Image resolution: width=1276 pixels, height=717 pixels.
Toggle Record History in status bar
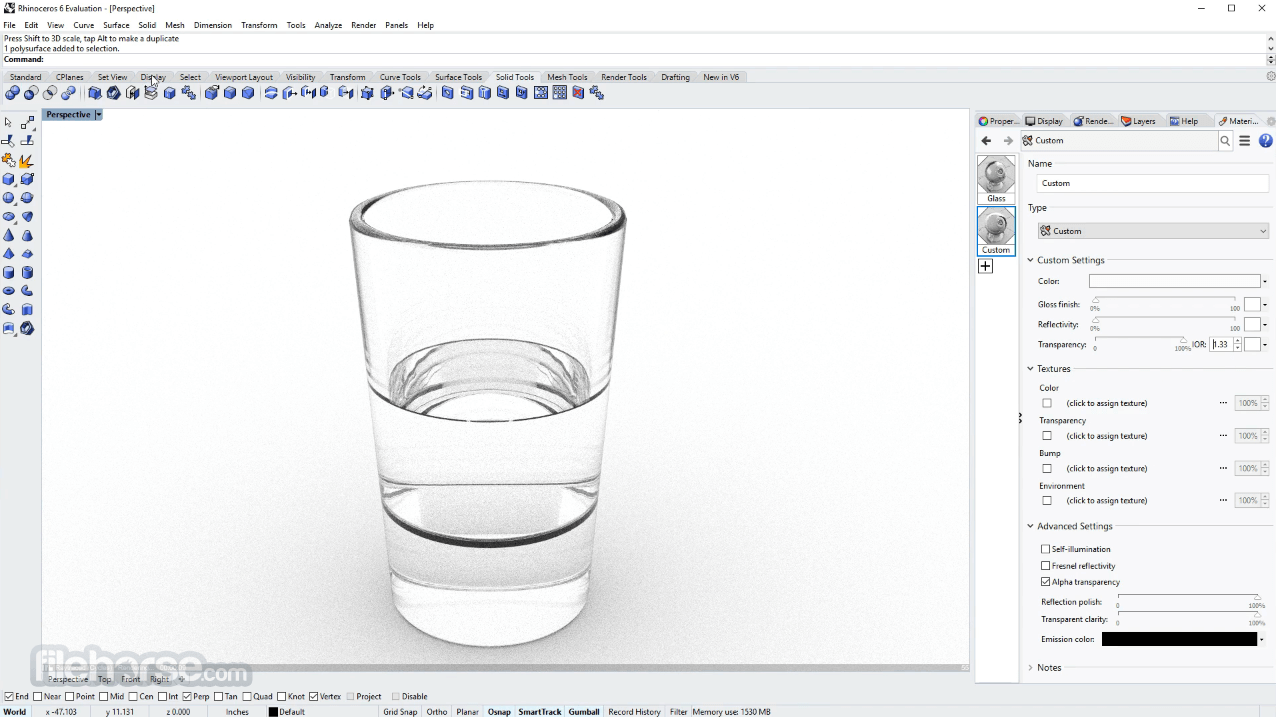point(634,712)
